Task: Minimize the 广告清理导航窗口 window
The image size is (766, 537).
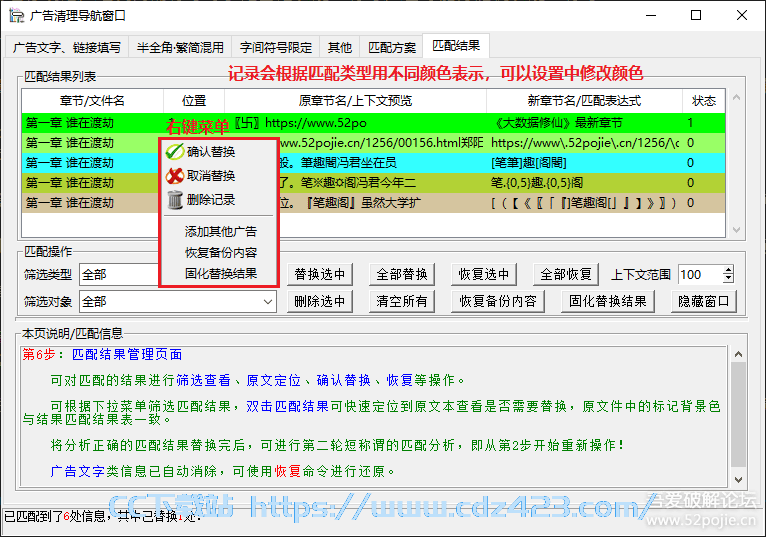Action: (651, 16)
